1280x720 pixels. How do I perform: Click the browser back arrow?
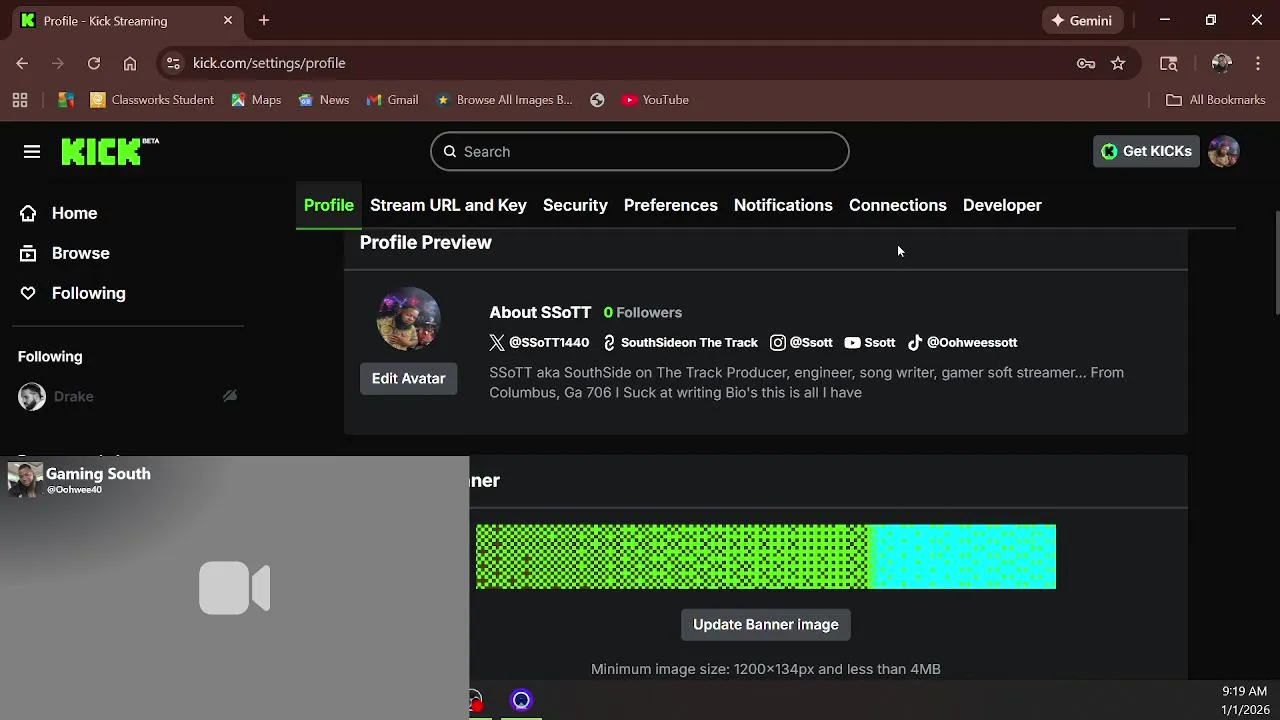[22, 63]
